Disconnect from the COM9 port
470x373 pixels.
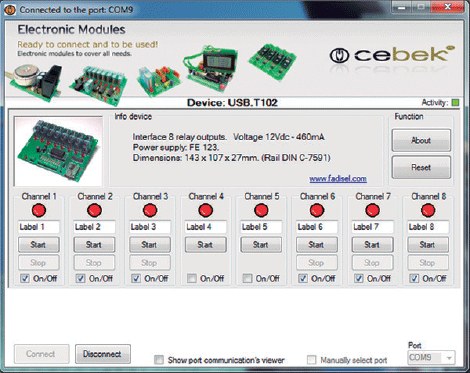103,354
